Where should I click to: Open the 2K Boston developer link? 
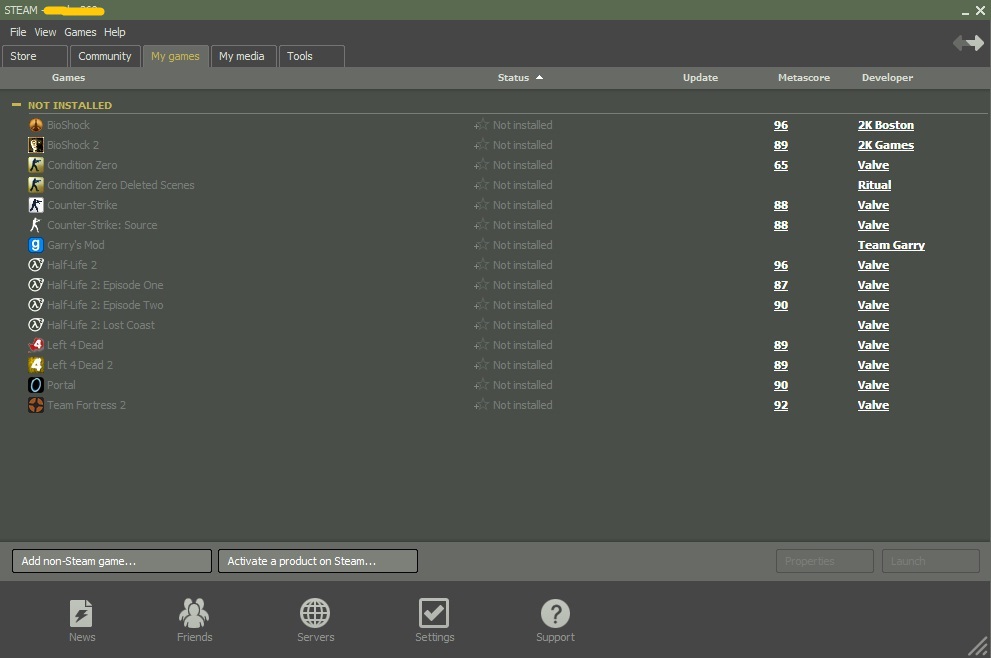pos(885,125)
